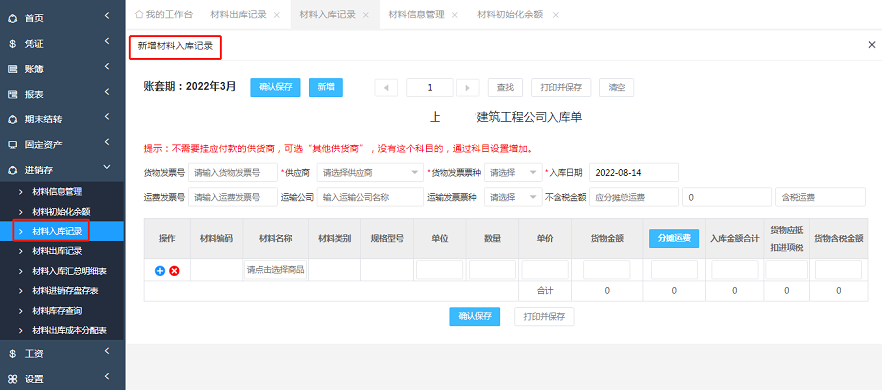Switch to 材料出库记录 tab
Viewport: 882px width, 390px height.
pos(238,15)
